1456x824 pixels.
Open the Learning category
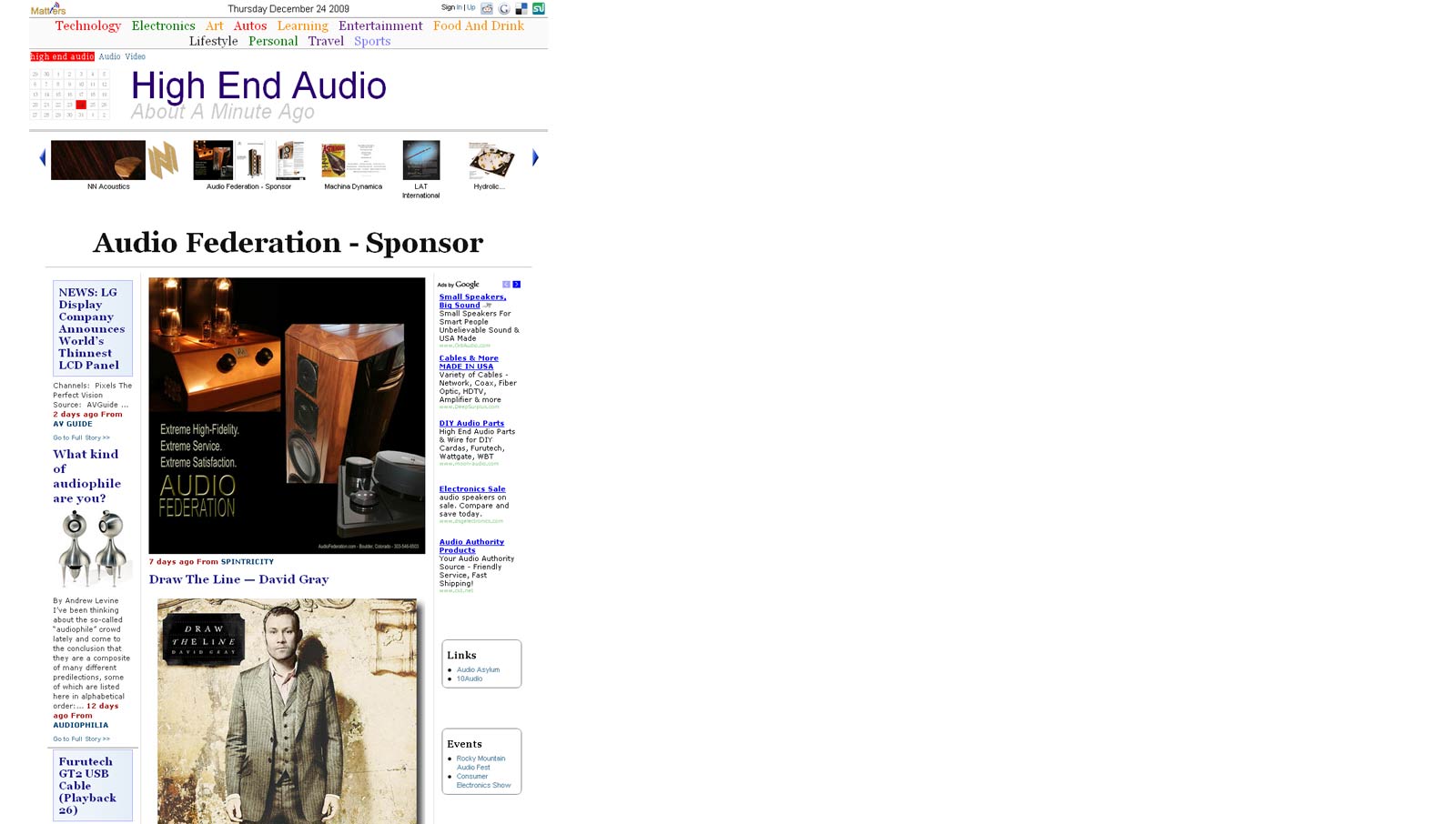click(x=302, y=25)
